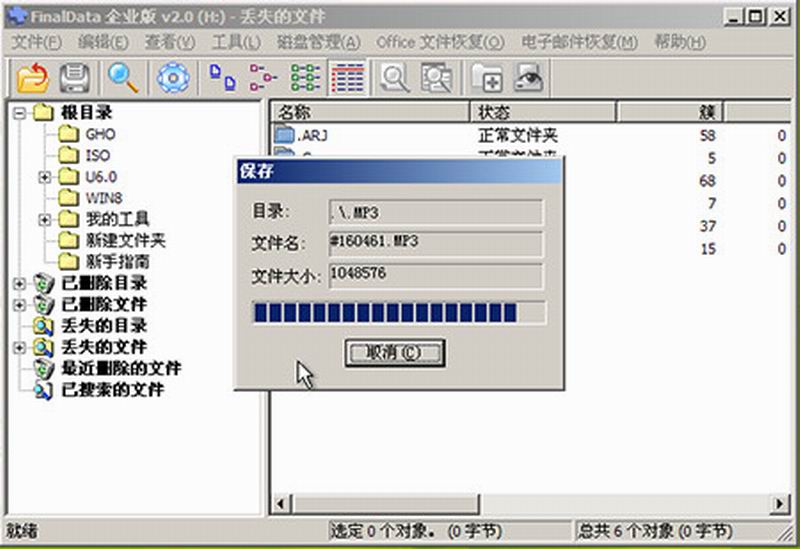Select the U6.0 tree item label
The image size is (800, 549).
tap(101, 177)
